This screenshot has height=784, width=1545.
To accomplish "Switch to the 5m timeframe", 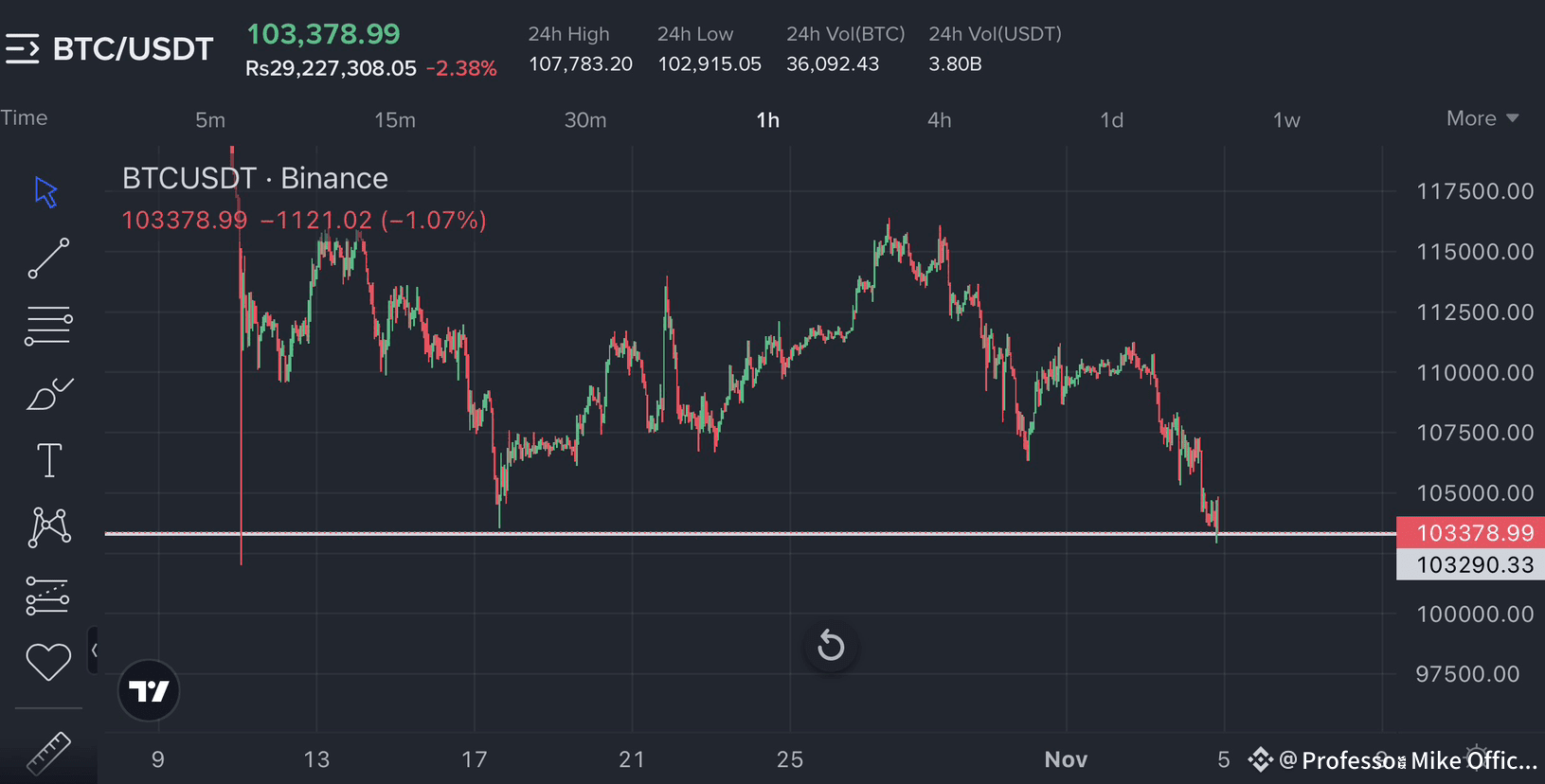I will tap(210, 120).
